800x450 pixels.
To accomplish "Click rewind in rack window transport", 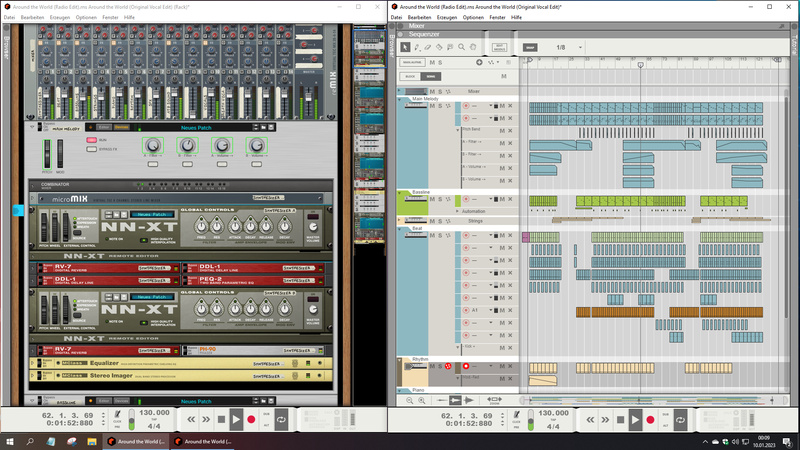I will (x=191, y=420).
